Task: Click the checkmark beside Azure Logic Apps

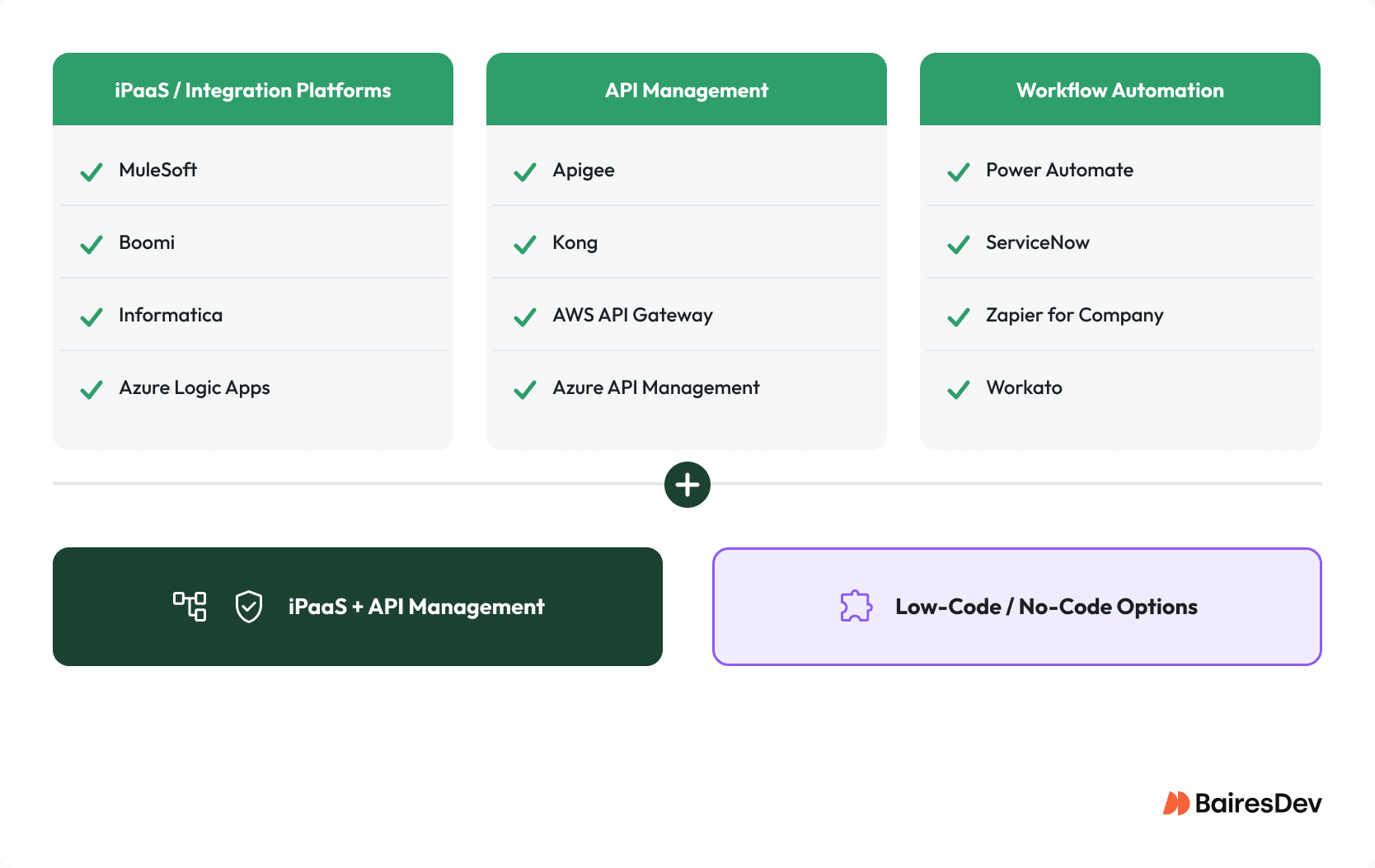Action: point(92,389)
